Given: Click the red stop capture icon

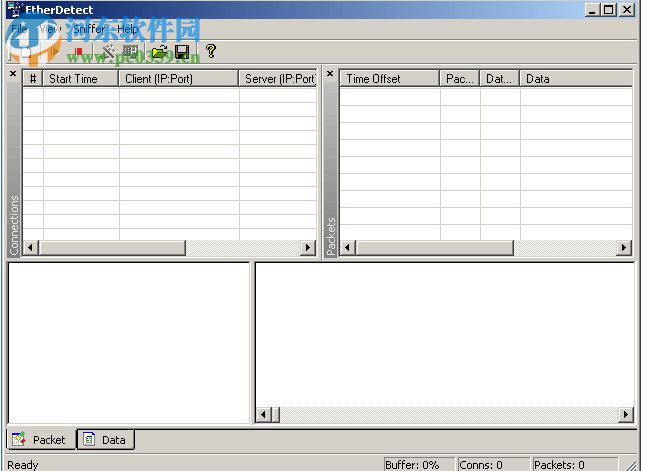Looking at the screenshot, I should click(x=78, y=52).
